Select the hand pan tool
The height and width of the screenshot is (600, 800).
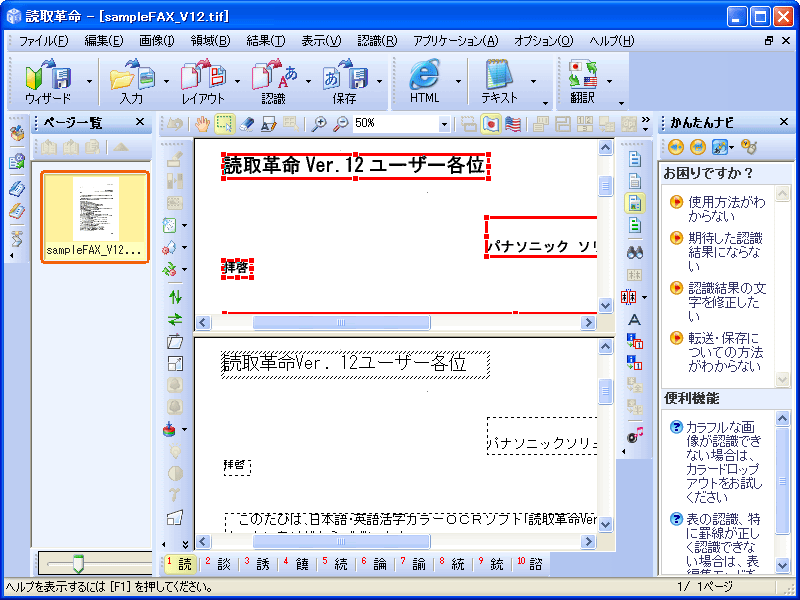[x=203, y=123]
